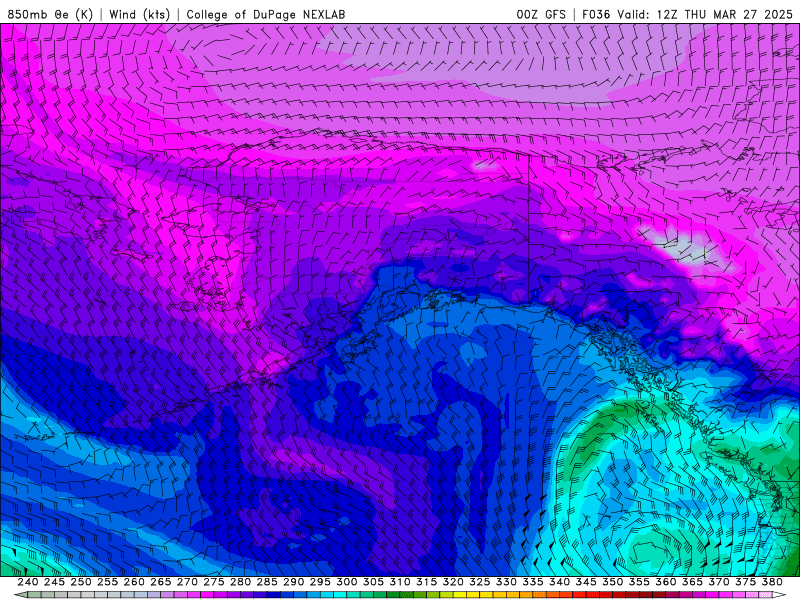Click the 350 value on the color scale
800x600 pixels.
click(x=612, y=582)
